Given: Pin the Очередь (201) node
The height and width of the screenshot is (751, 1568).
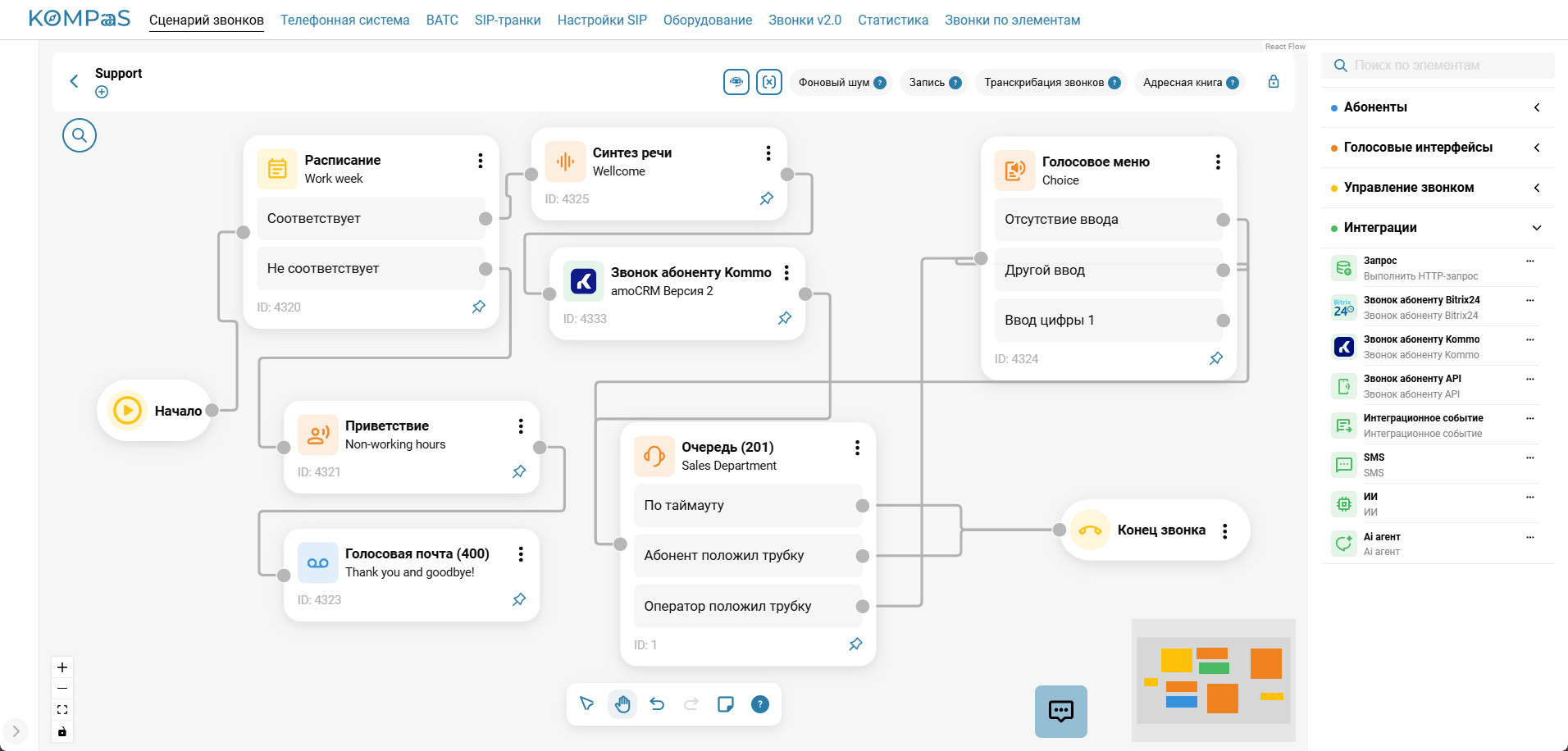Looking at the screenshot, I should [855, 644].
